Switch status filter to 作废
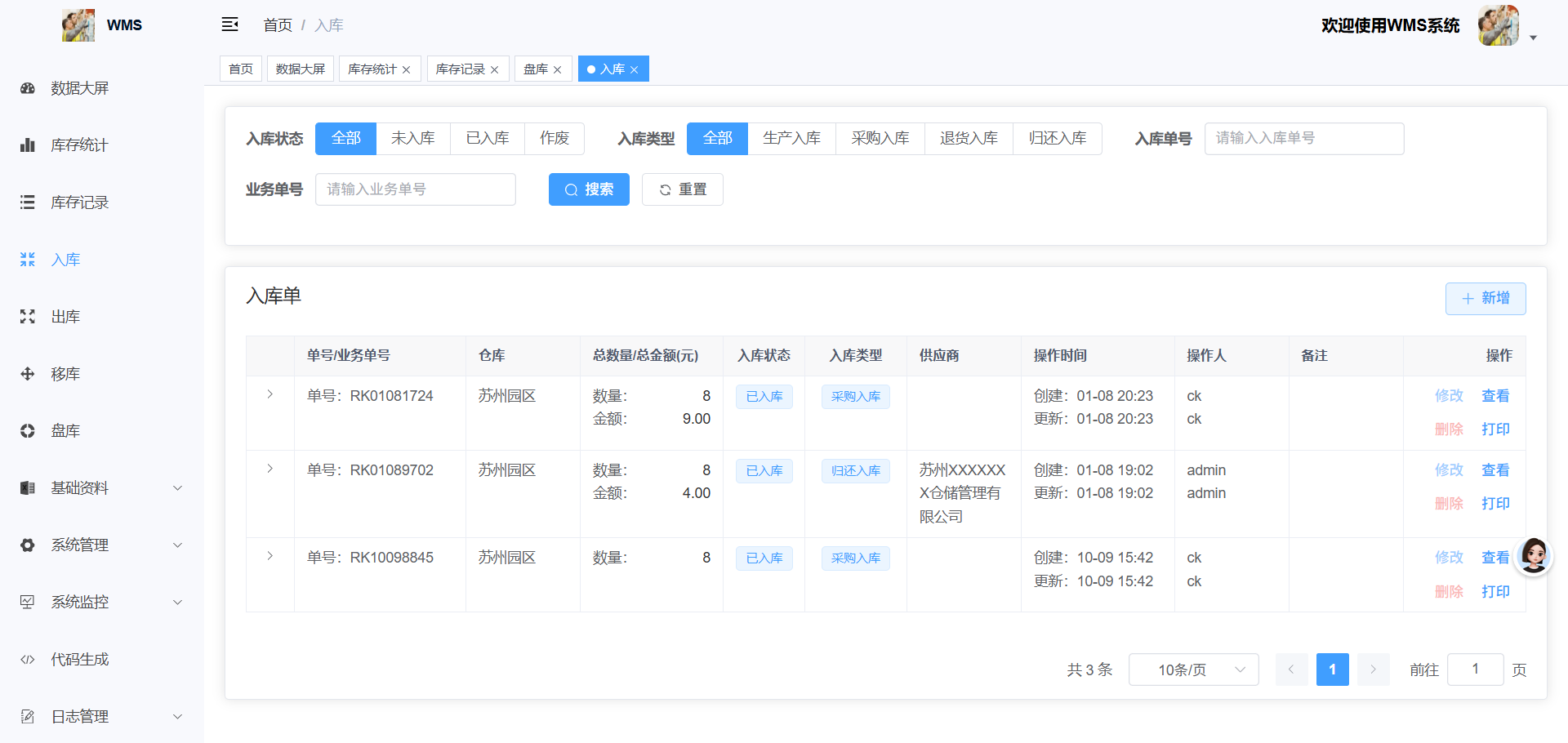 pyautogui.click(x=555, y=138)
